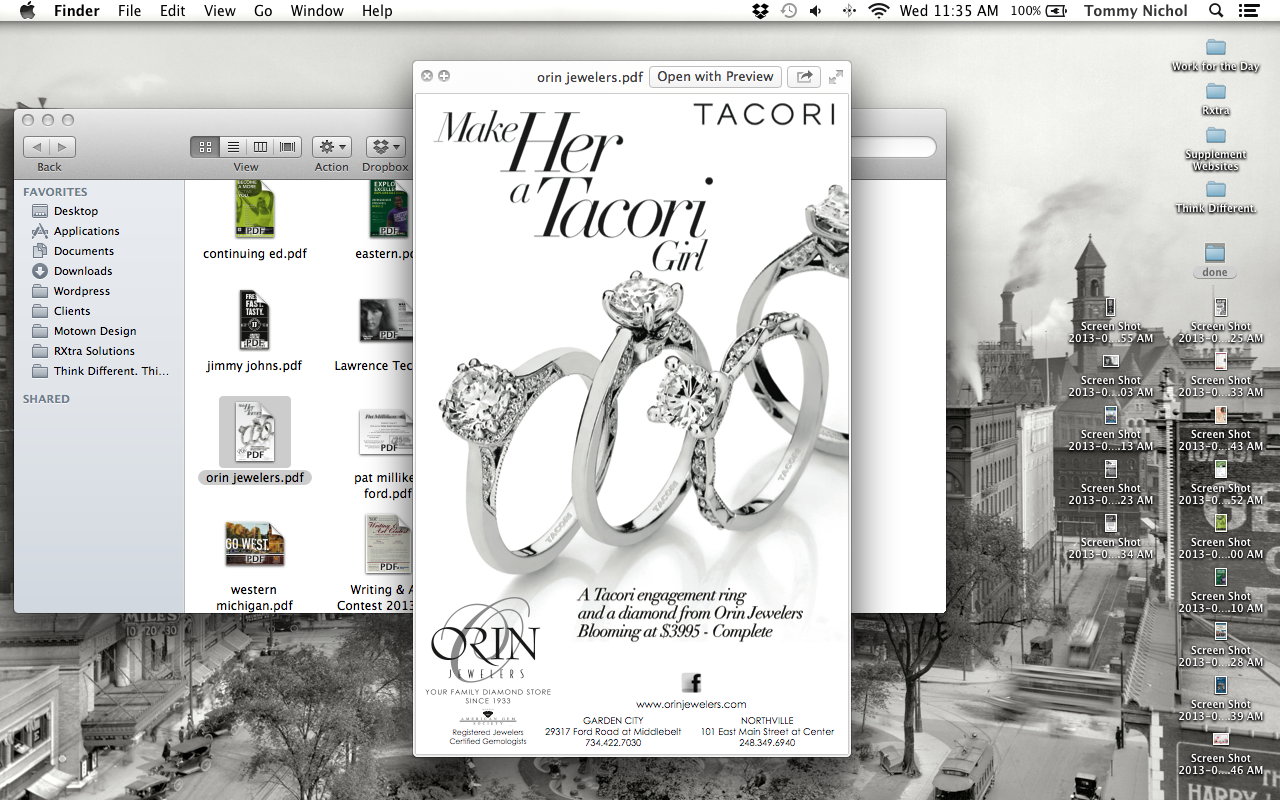
Task: Click the Dropbox menu bar icon
Action: (761, 11)
